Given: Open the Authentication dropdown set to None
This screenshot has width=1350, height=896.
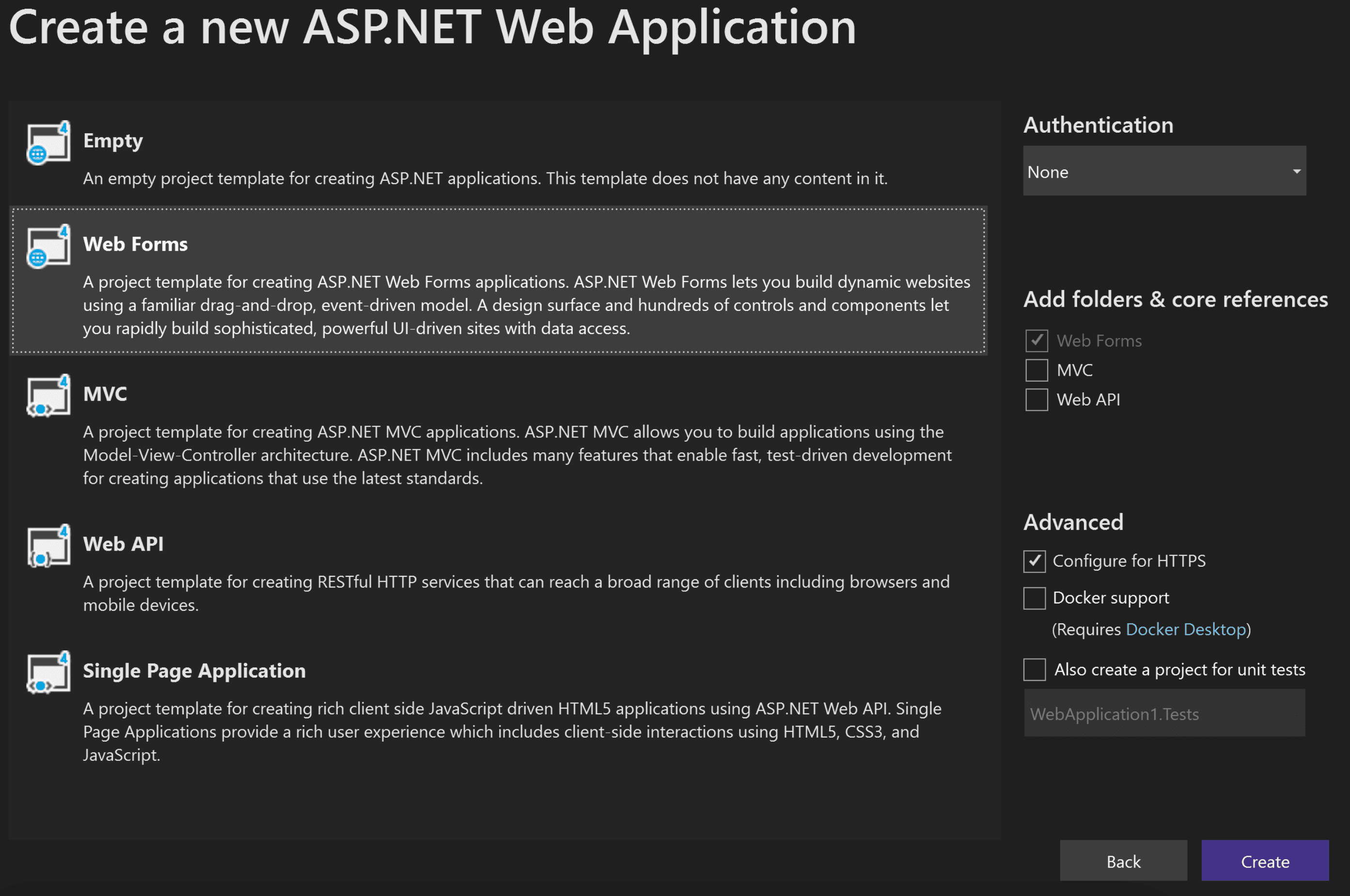Looking at the screenshot, I should (x=1164, y=171).
